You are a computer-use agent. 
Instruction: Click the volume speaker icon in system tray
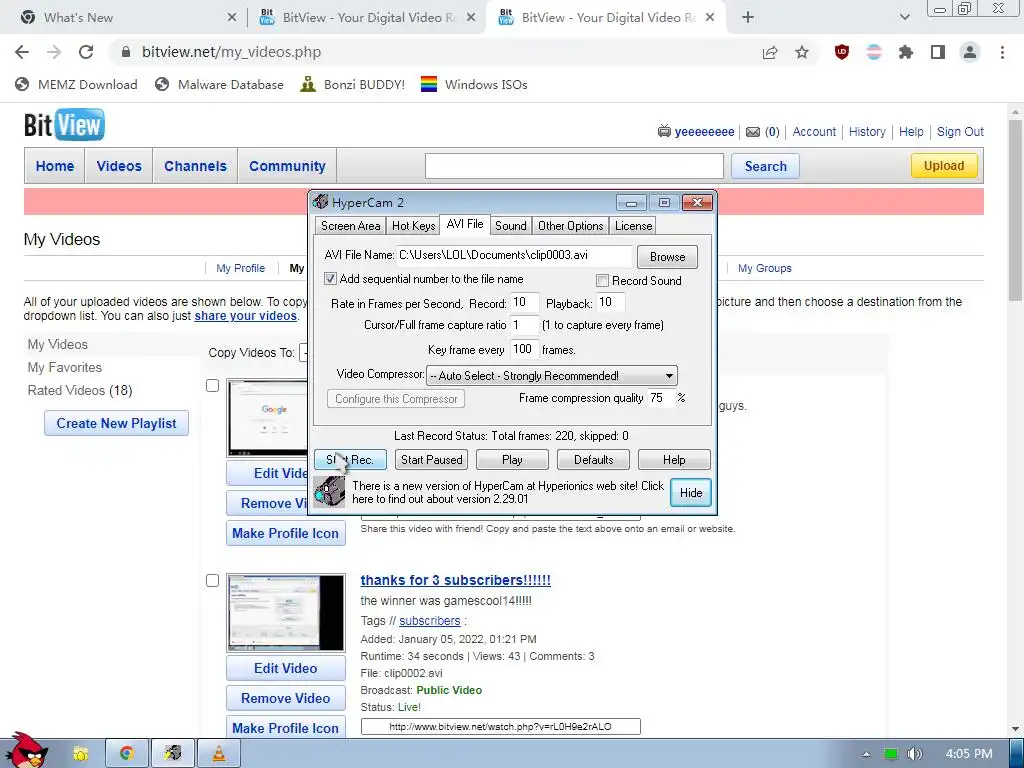(914, 754)
